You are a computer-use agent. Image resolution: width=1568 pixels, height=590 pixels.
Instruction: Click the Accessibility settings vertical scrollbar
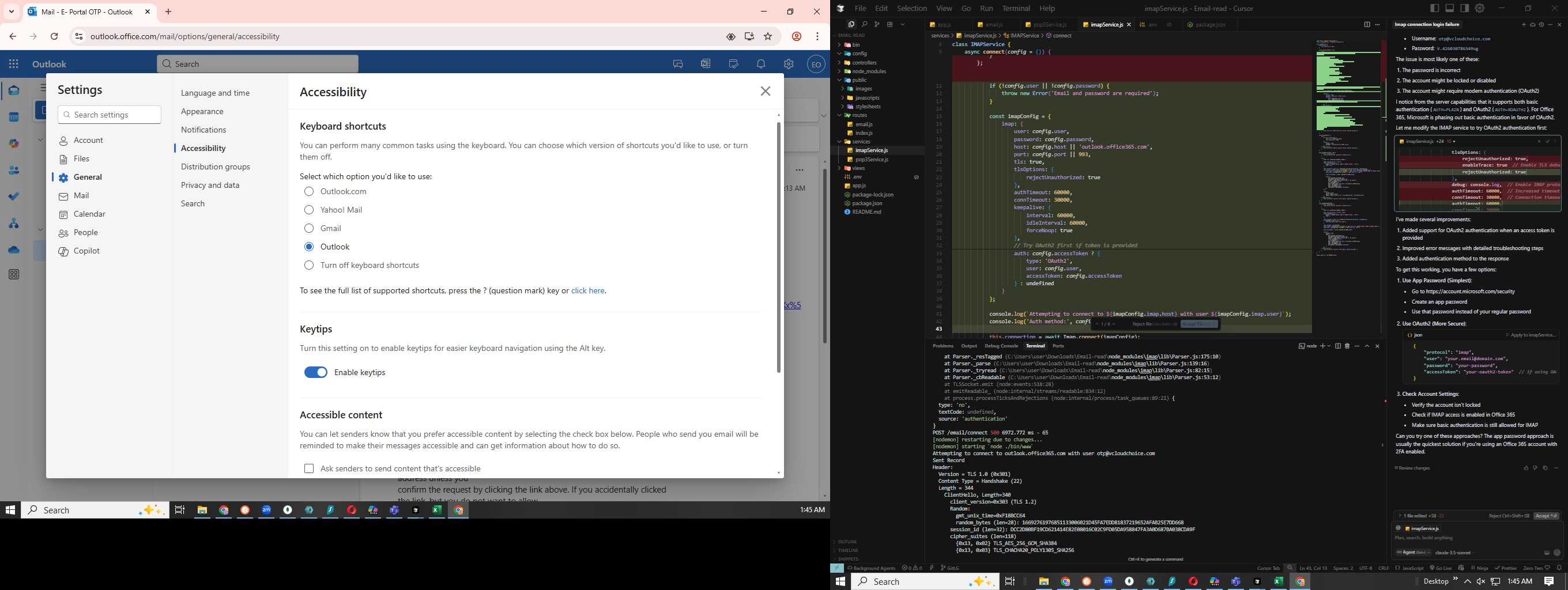click(778, 248)
